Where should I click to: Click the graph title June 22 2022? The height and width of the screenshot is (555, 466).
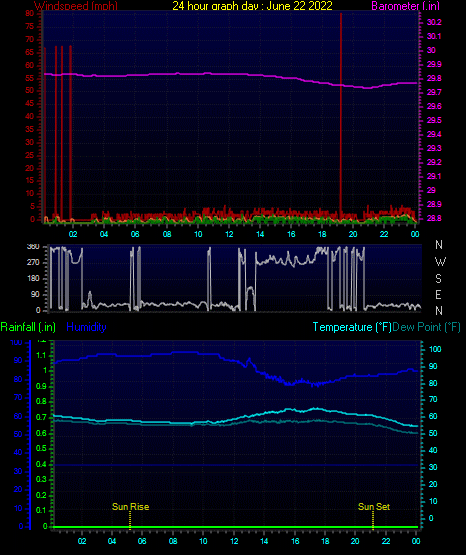(x=252, y=6)
